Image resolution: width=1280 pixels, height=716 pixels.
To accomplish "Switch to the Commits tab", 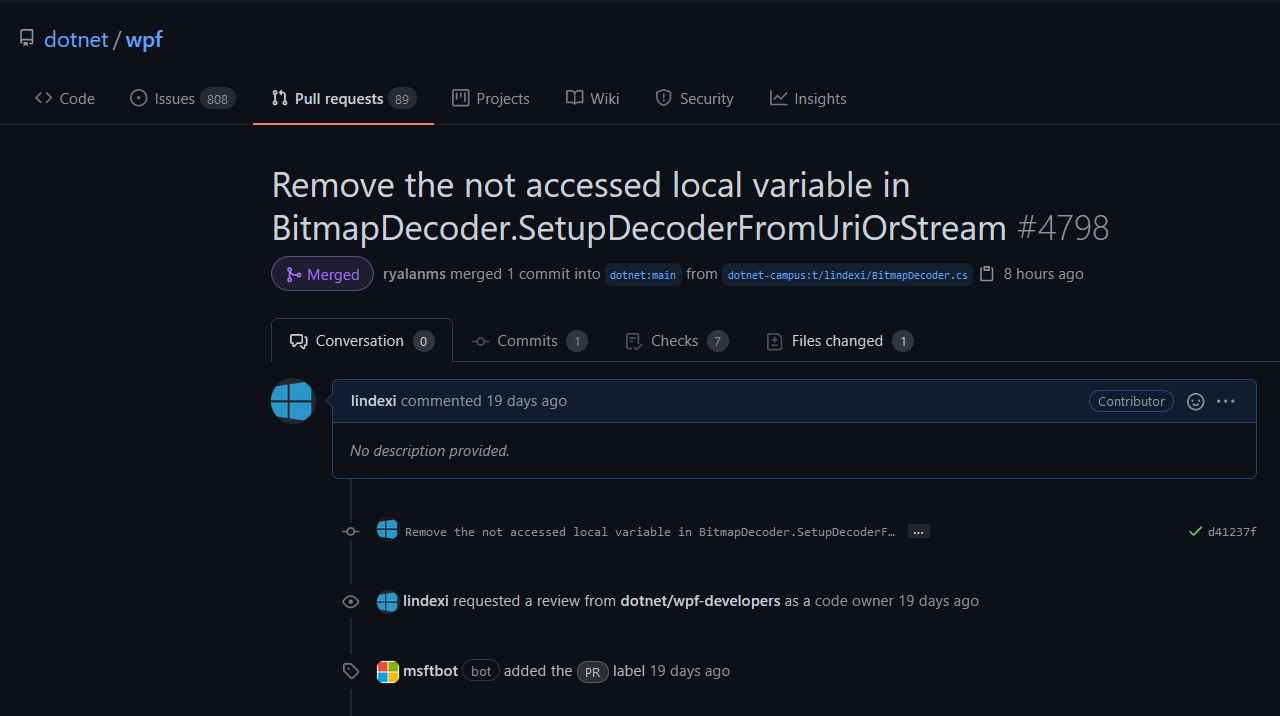I will [x=528, y=341].
